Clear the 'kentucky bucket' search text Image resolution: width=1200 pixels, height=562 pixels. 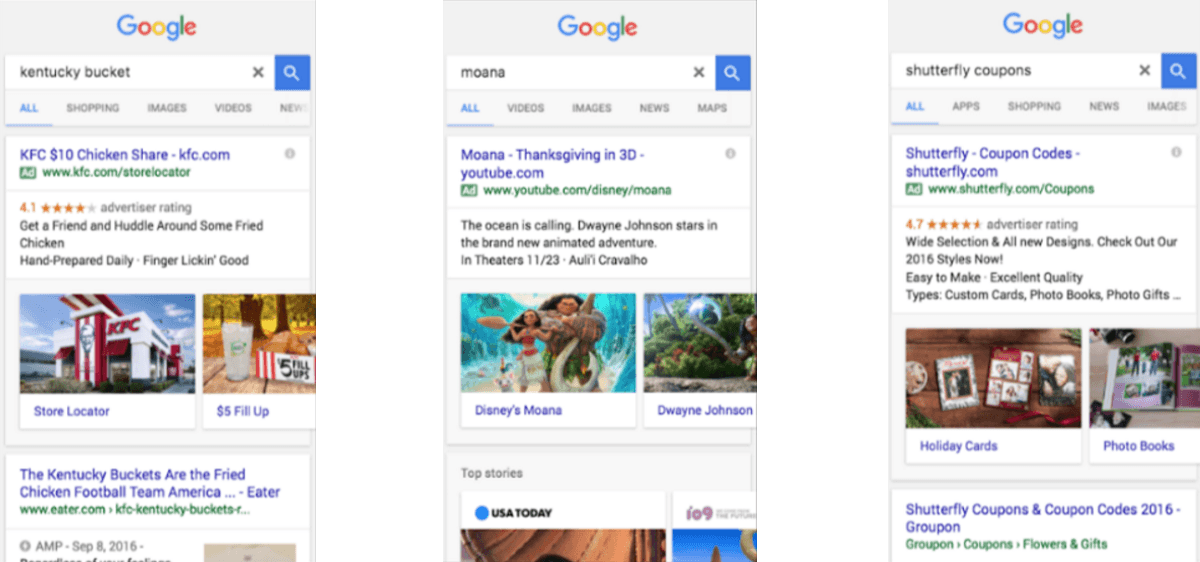click(258, 72)
